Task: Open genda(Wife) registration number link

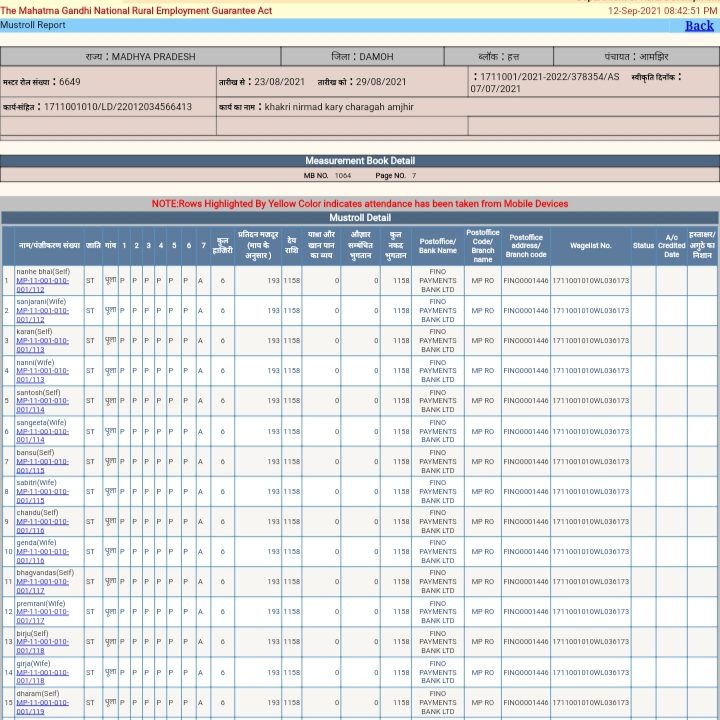Action: pos(42,556)
